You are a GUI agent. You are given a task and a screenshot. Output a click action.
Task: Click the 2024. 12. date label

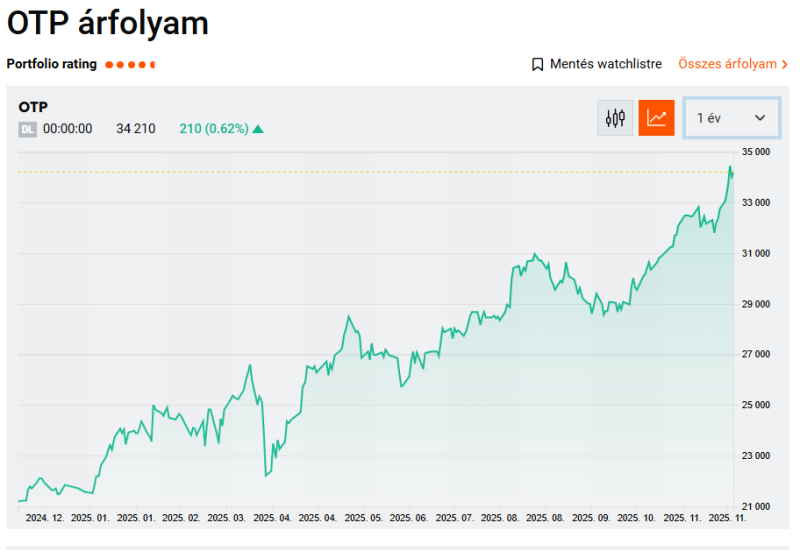click(45, 518)
